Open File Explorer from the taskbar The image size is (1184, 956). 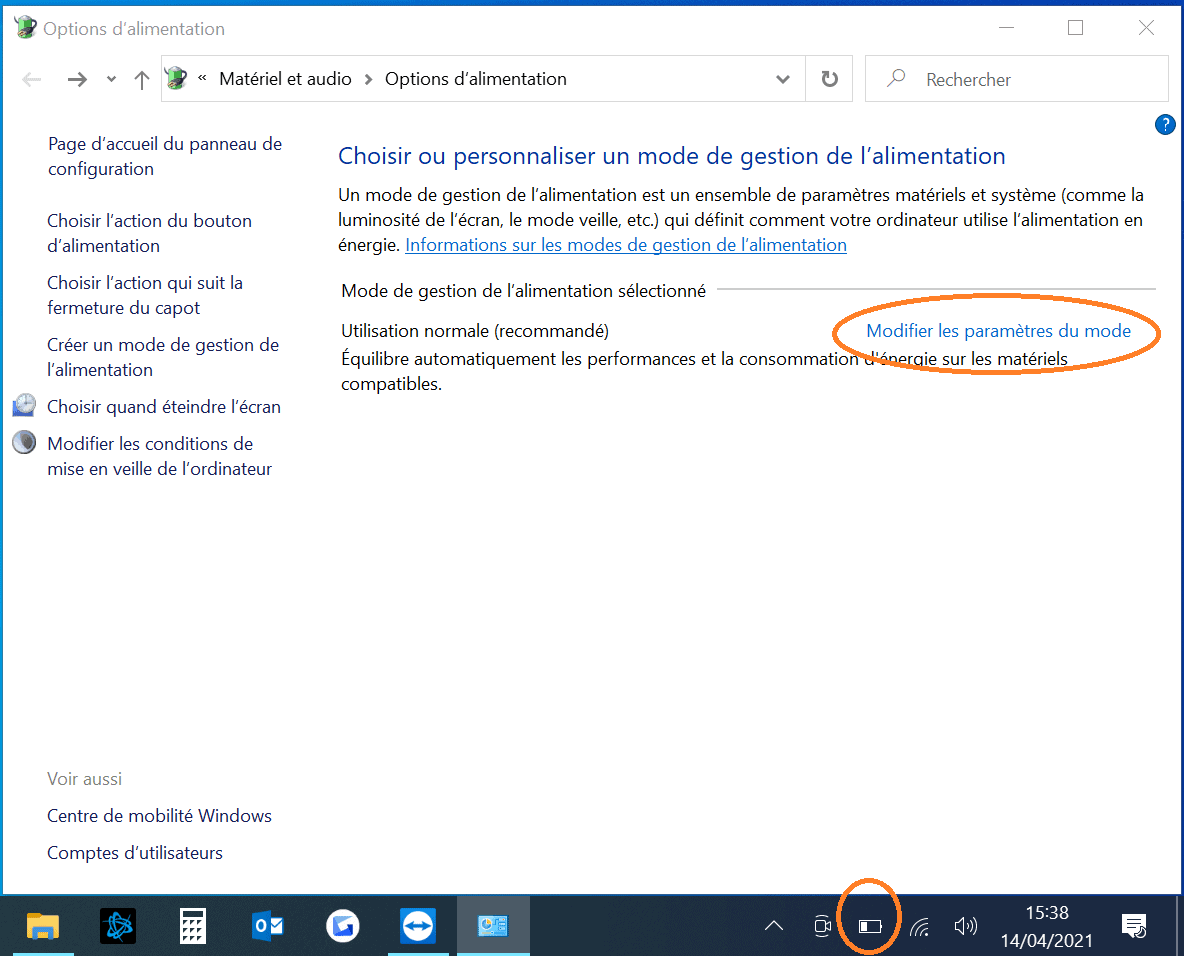click(x=43, y=926)
